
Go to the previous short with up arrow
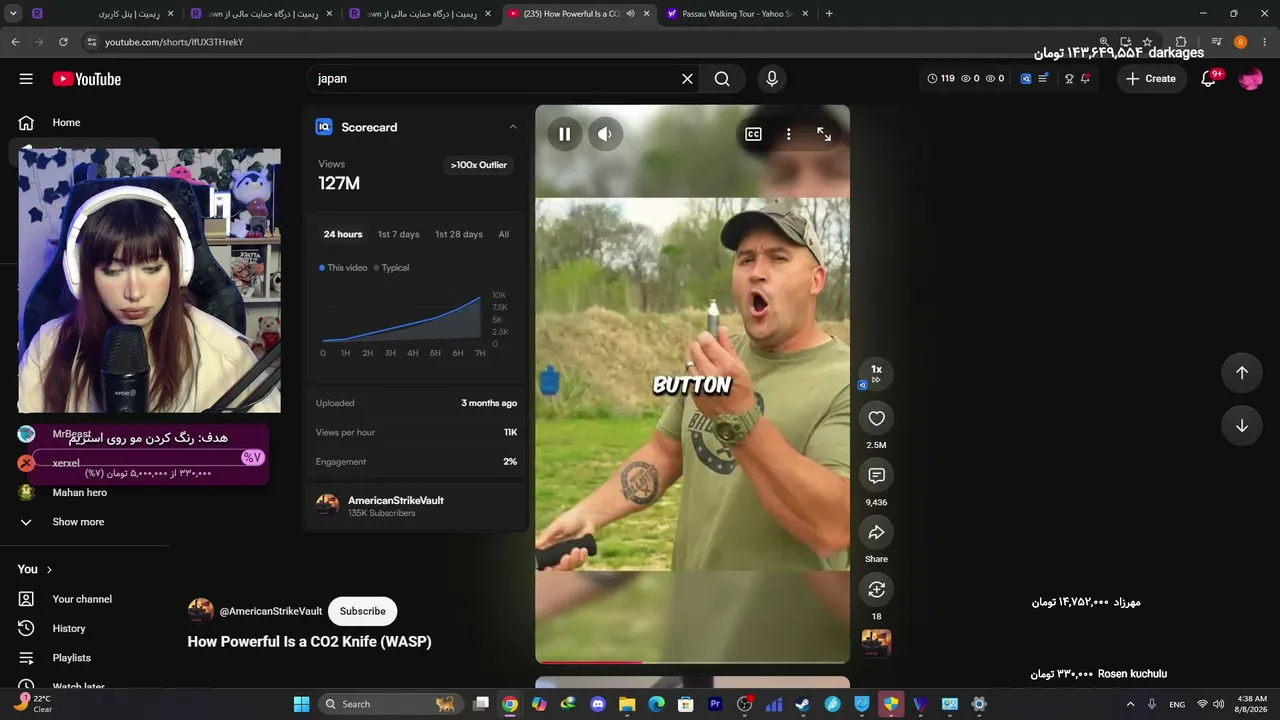[x=1241, y=372]
